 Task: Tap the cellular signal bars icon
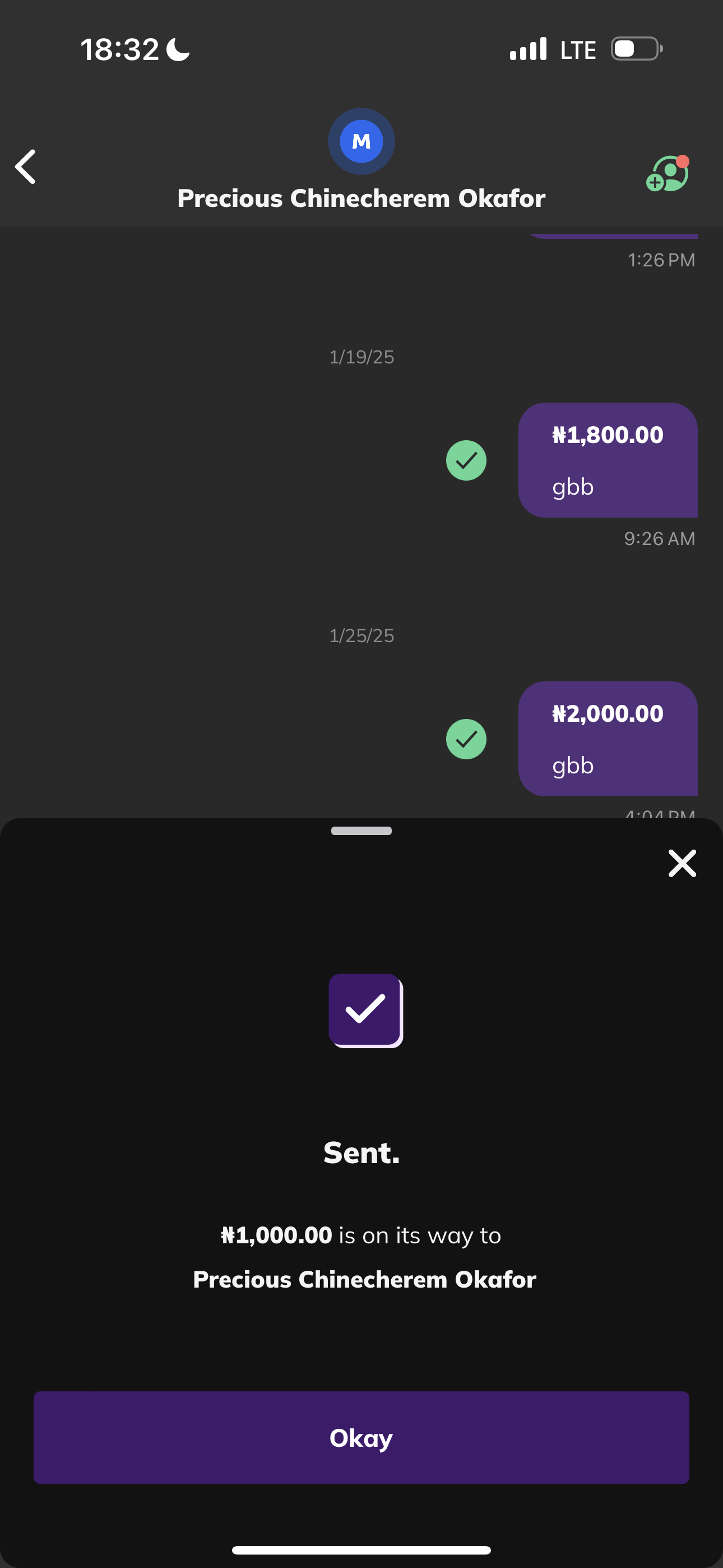click(527, 49)
